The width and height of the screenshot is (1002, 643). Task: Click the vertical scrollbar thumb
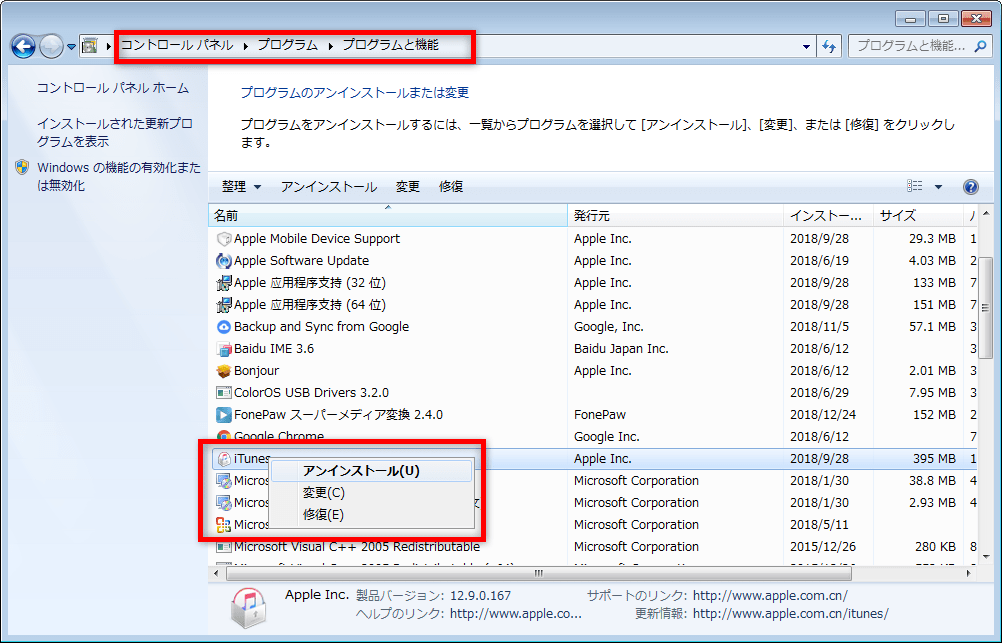985,308
